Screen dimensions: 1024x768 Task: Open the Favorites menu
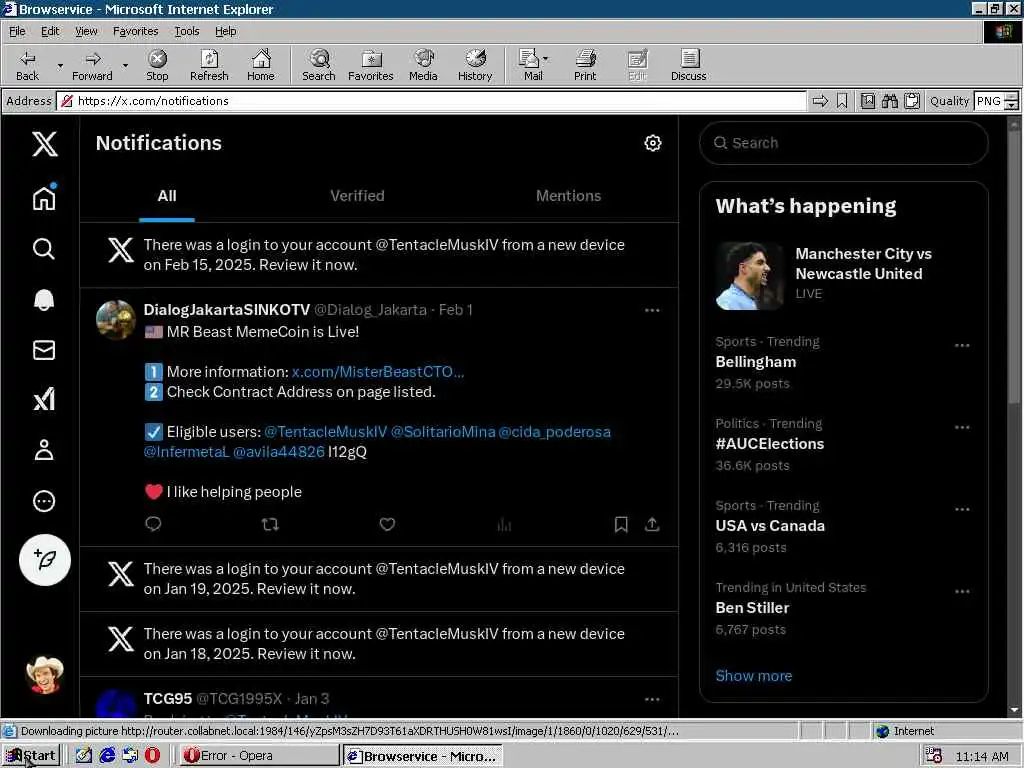coord(135,31)
